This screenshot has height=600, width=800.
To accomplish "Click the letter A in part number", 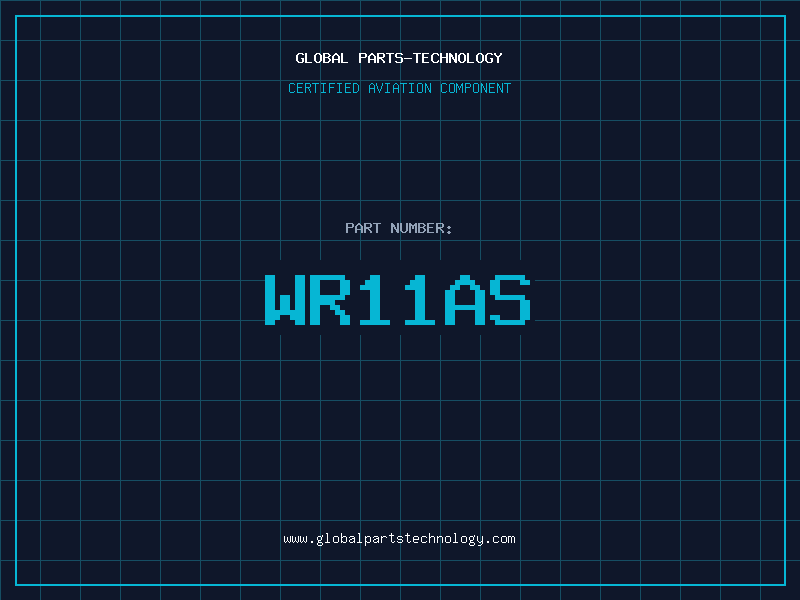I will [x=466, y=299].
